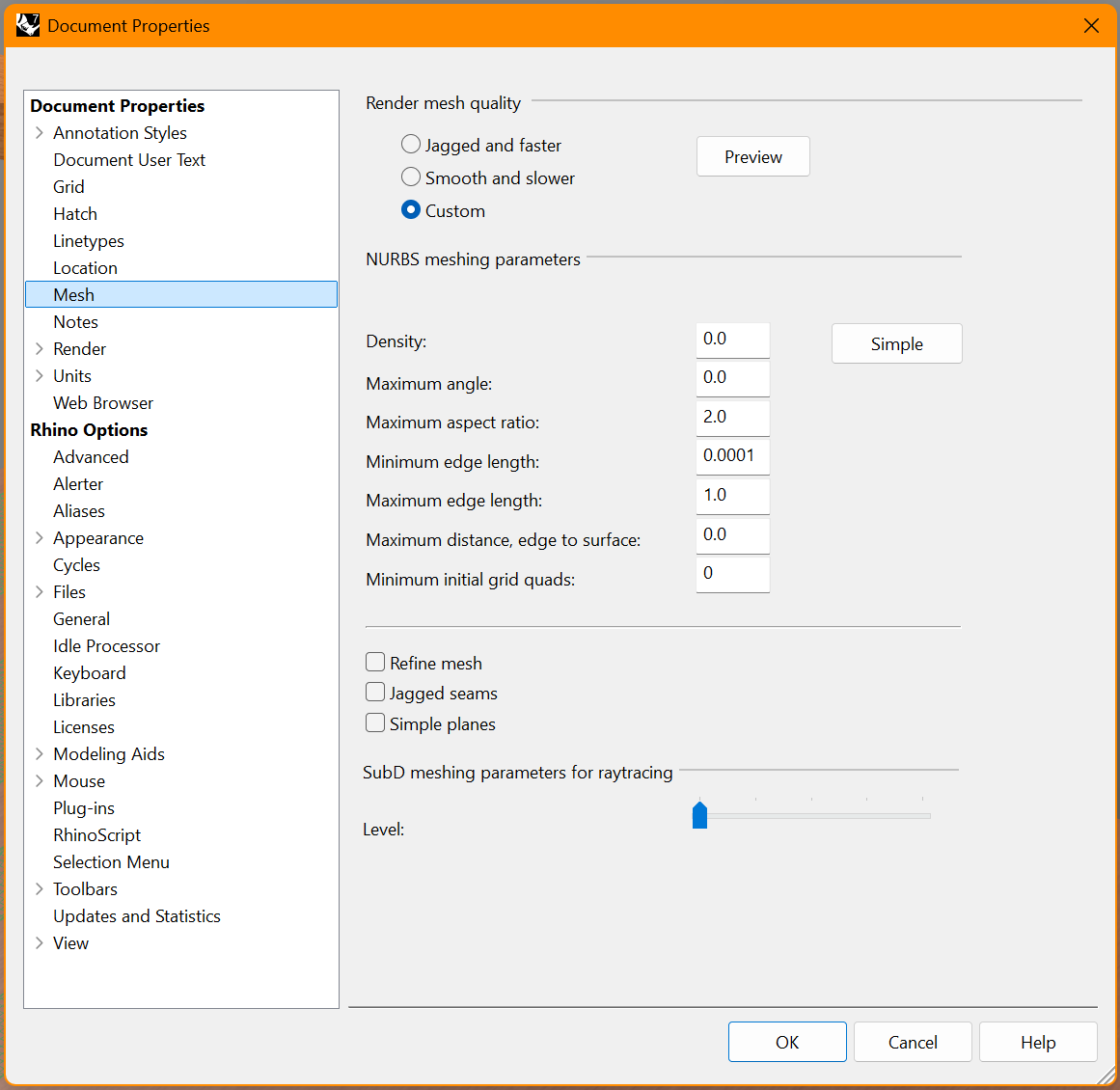Click the Rhino app icon in title bar
This screenshot has width=1120, height=1090.
[x=28, y=26]
